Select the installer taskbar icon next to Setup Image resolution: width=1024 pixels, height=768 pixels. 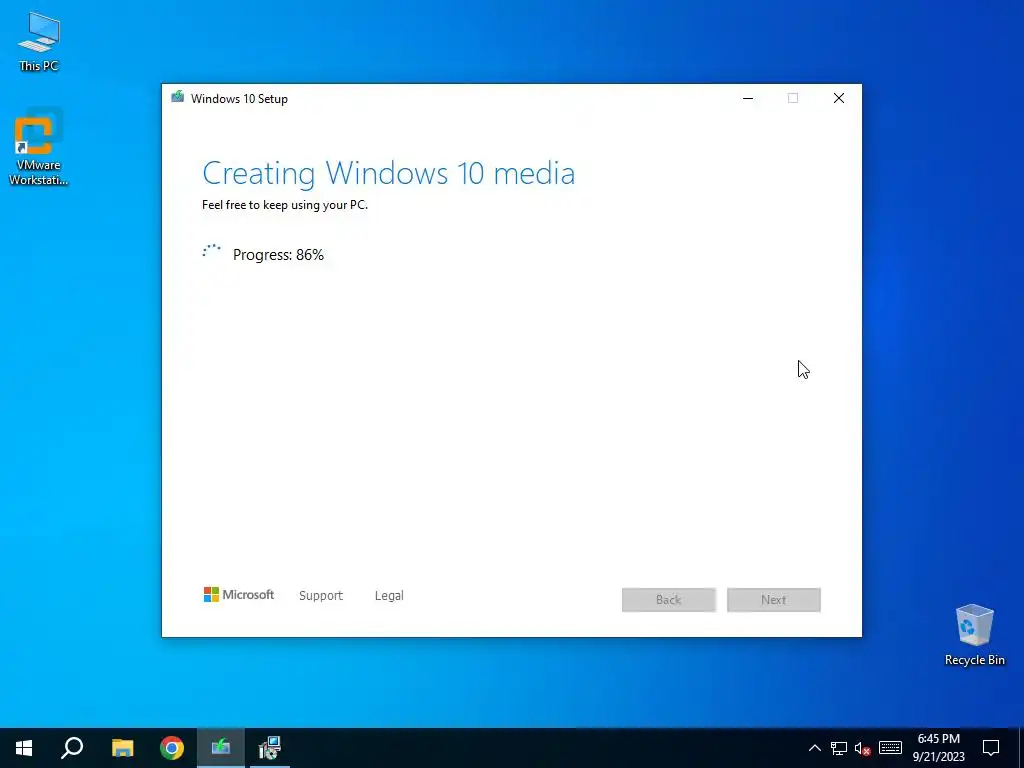270,748
